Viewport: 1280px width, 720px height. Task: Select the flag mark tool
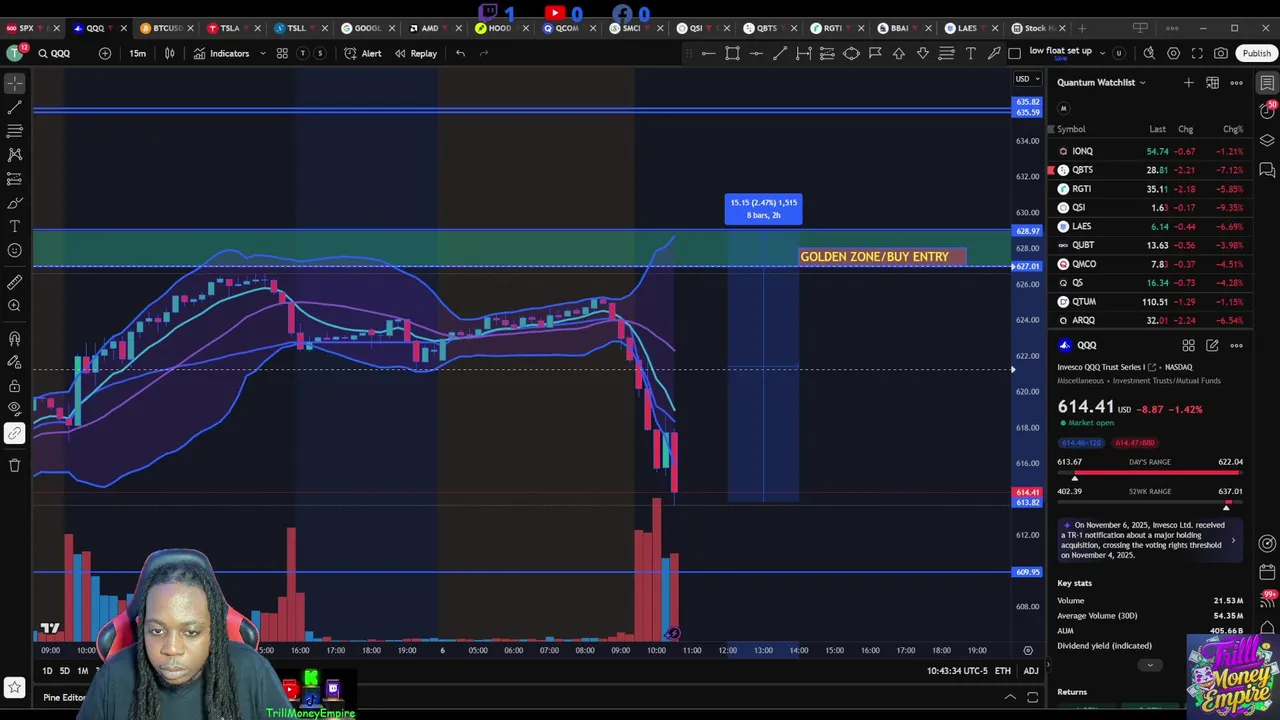point(875,53)
